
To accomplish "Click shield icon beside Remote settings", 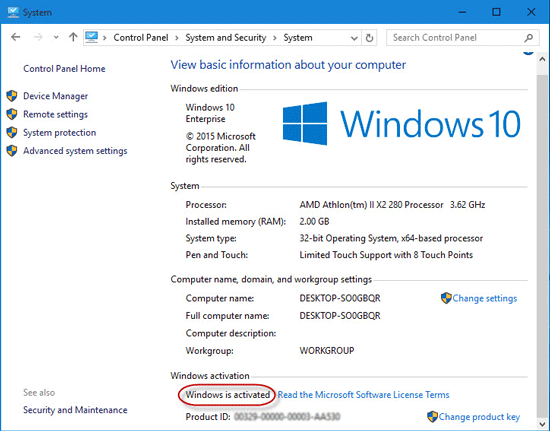I will (12, 114).
